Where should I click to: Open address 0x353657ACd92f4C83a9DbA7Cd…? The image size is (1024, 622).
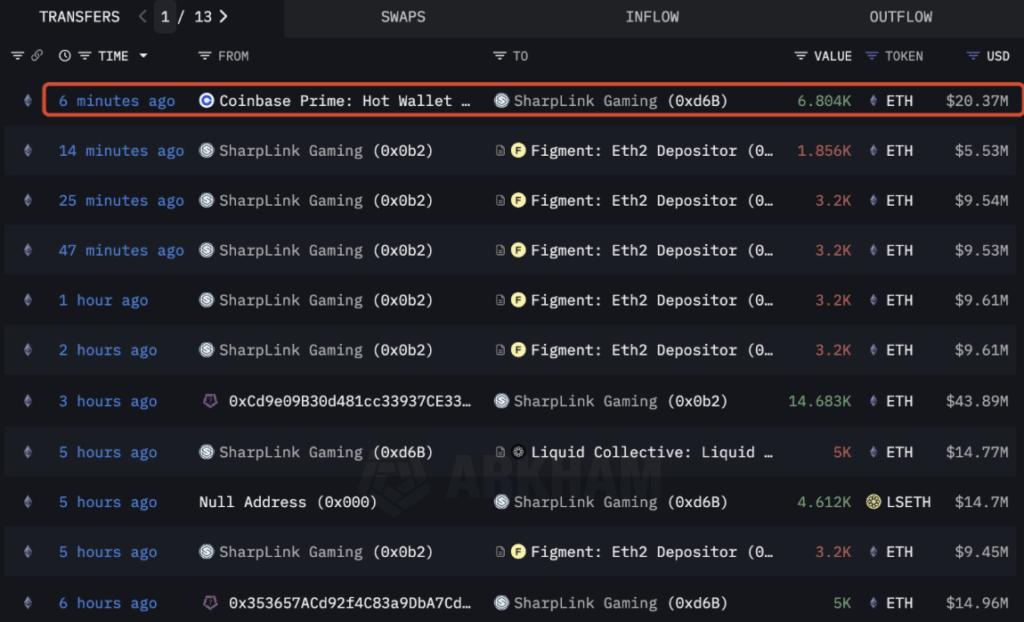click(x=349, y=602)
